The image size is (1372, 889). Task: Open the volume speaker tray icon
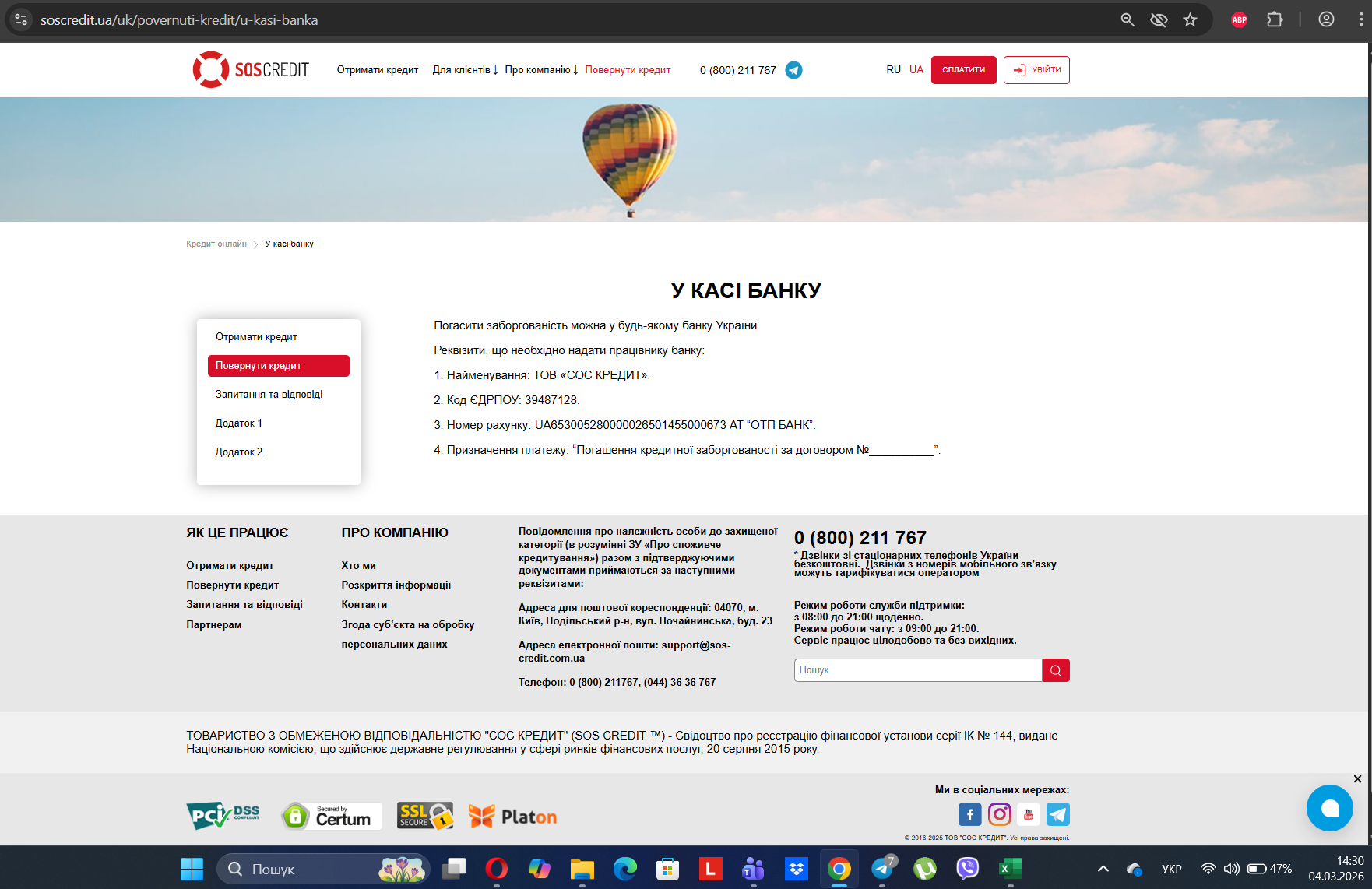pos(1231,869)
